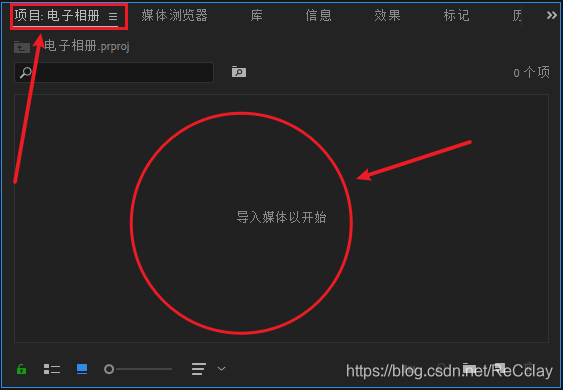
Task: Switch to the 媒体浏览器 tab
Action: 175,16
